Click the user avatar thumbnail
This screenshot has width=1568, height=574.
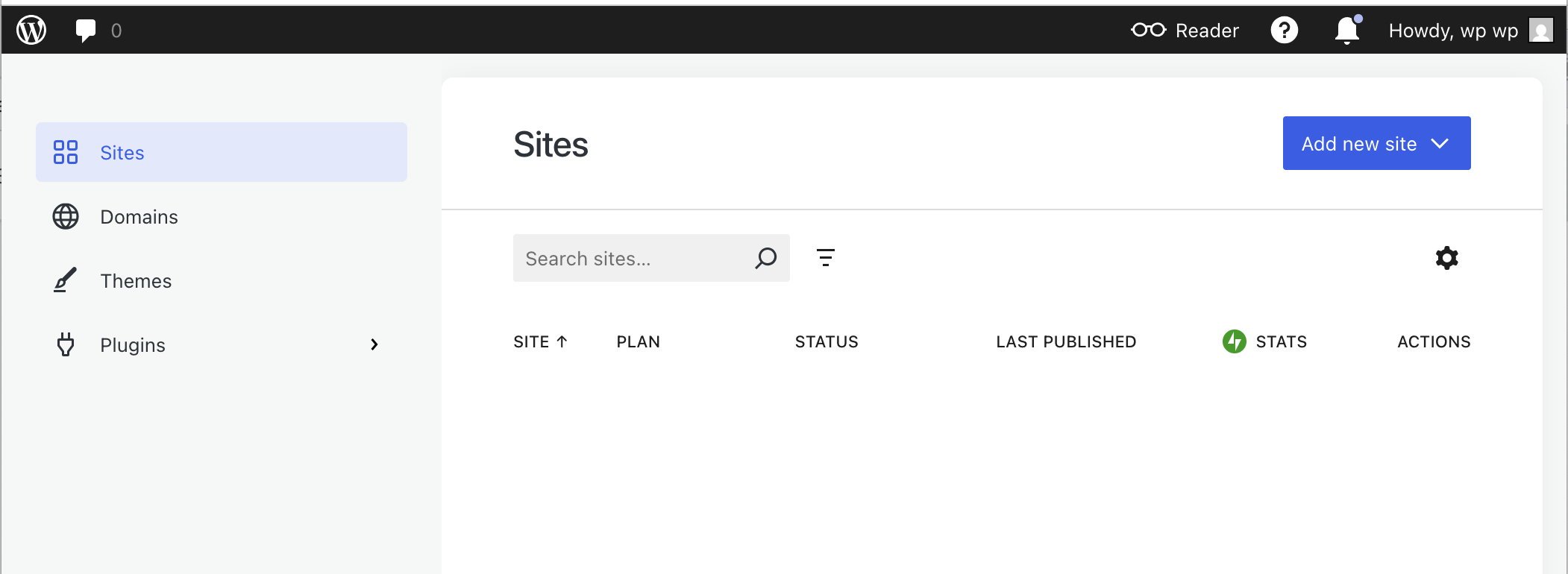tap(1540, 31)
